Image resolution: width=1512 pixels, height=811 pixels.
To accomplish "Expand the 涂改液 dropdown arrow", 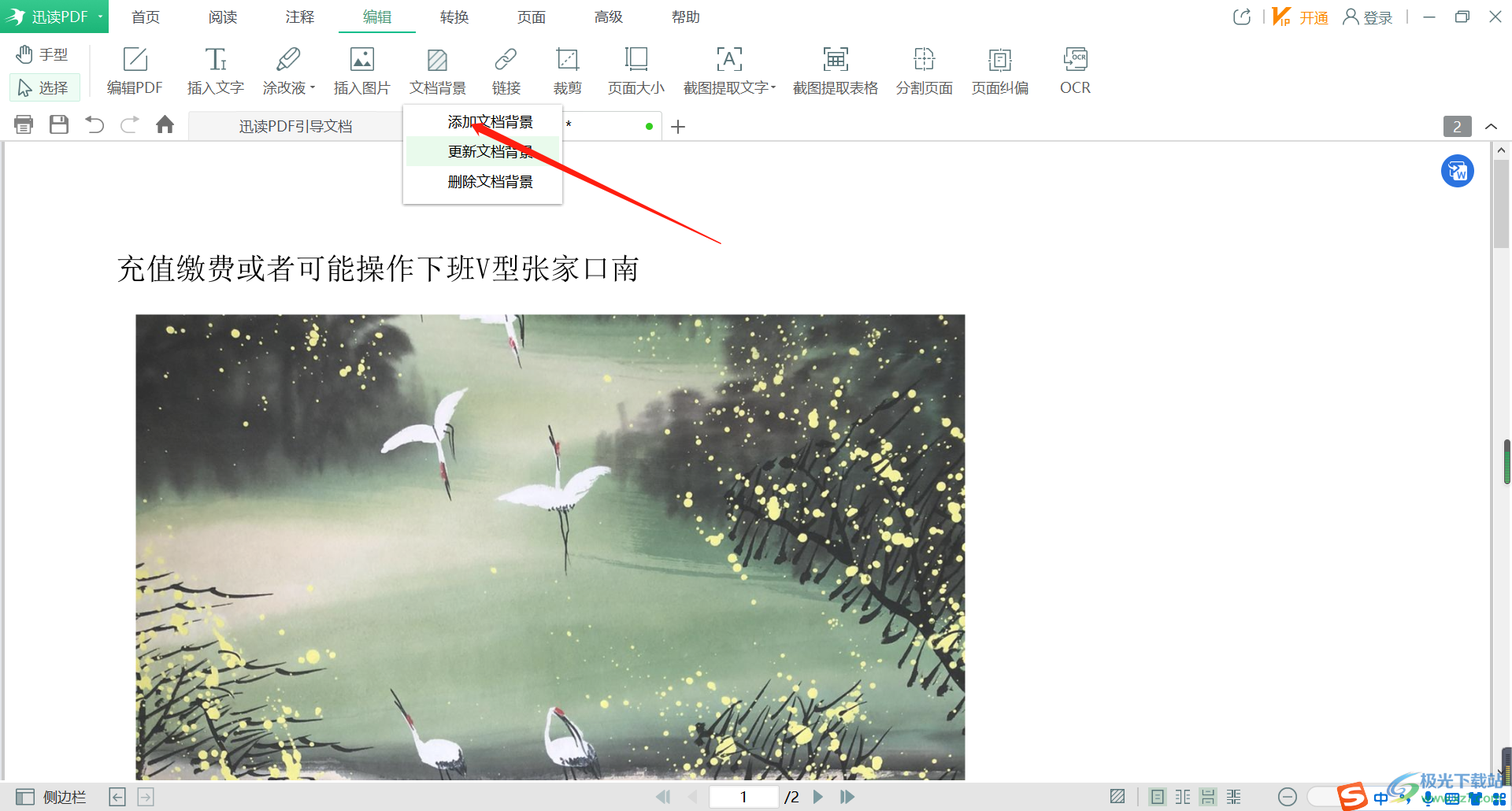I will pos(313,87).
